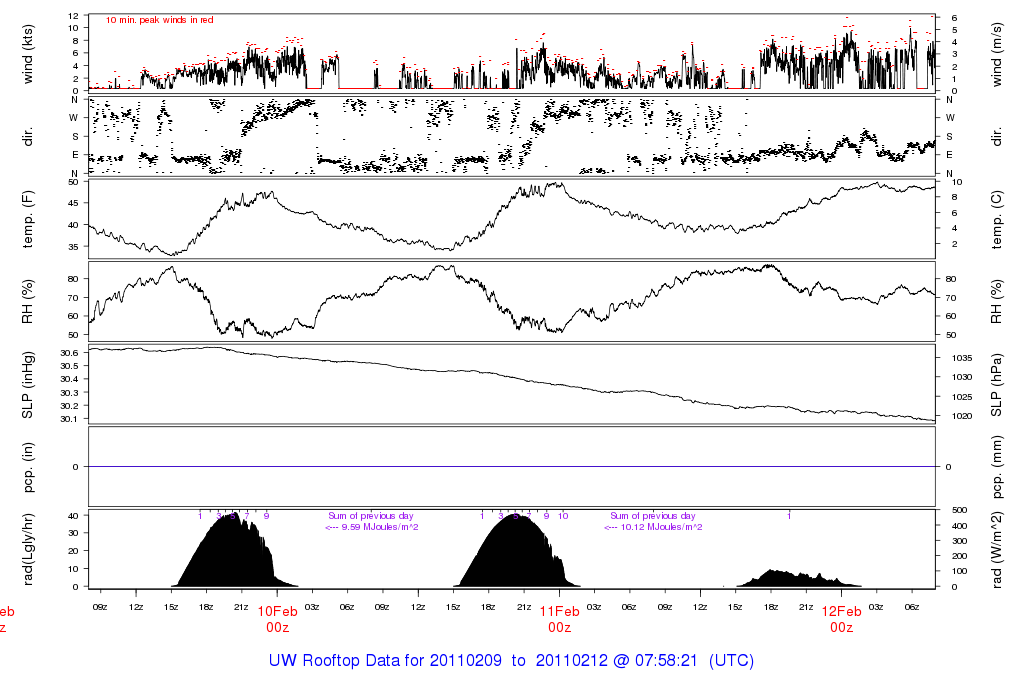Click the "rad(Lgly/hr)" axis label
Viewport: 1024px width, 700px height.
tap(27, 549)
